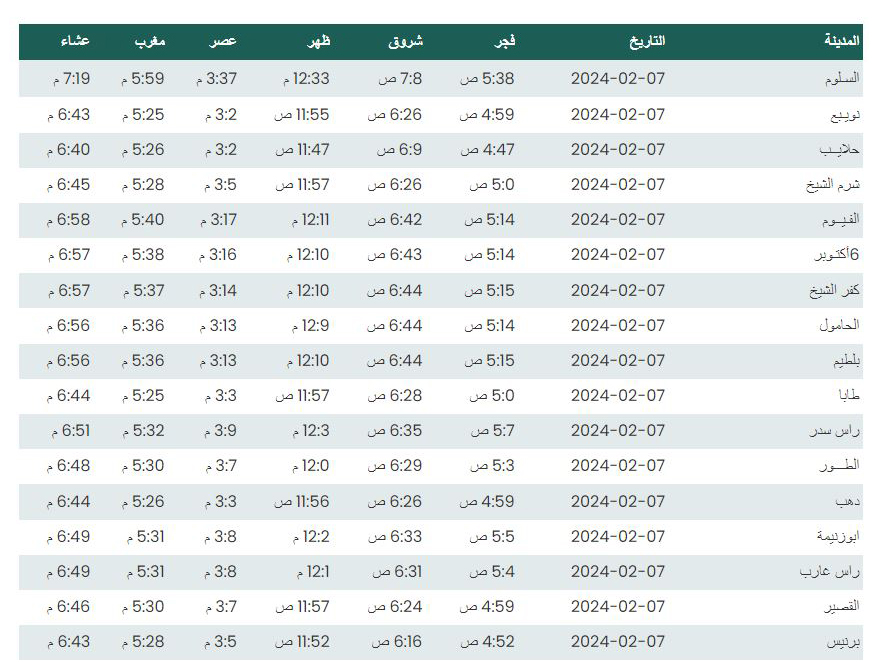Click the عشاء column header

[x=75, y=41]
